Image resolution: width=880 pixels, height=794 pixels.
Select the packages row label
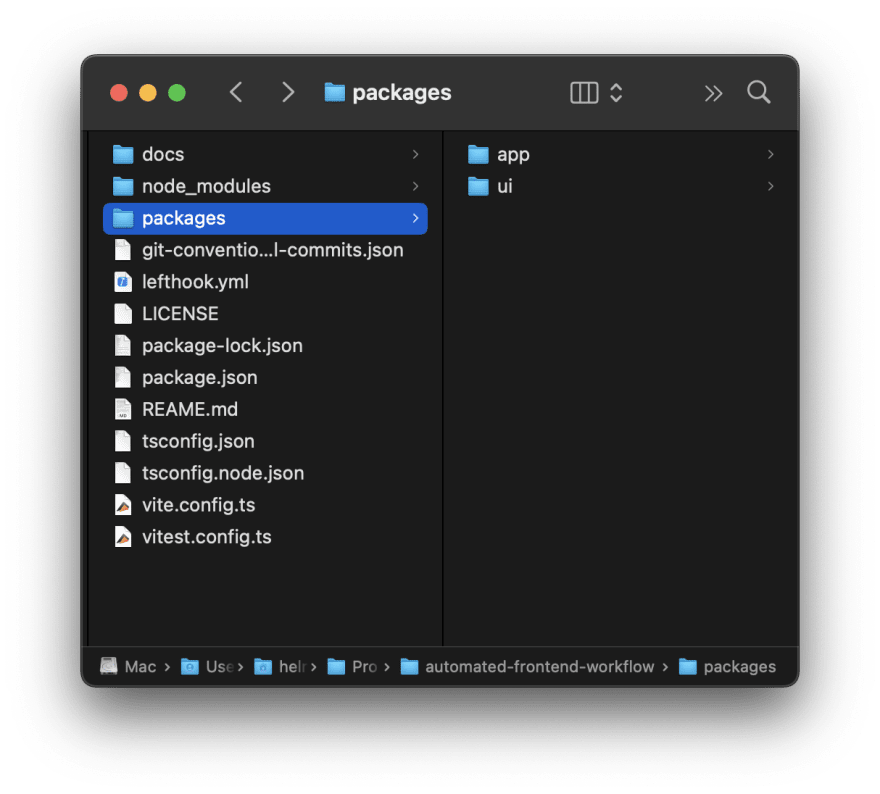point(184,218)
